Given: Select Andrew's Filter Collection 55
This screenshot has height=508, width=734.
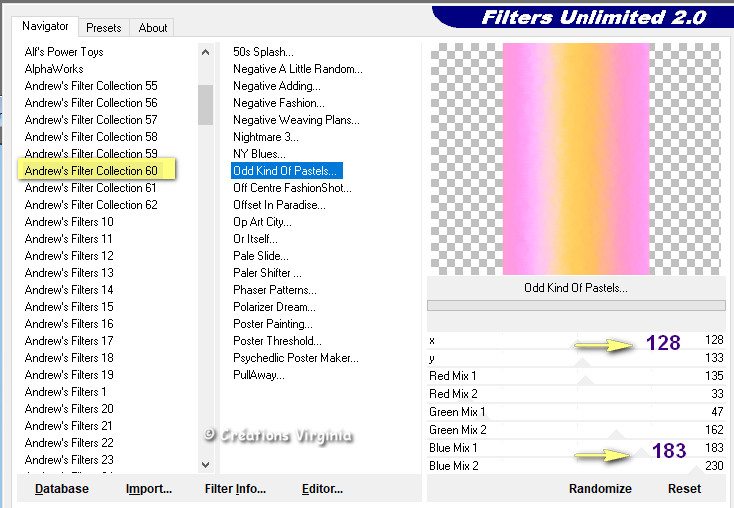Looking at the screenshot, I should (x=91, y=86).
